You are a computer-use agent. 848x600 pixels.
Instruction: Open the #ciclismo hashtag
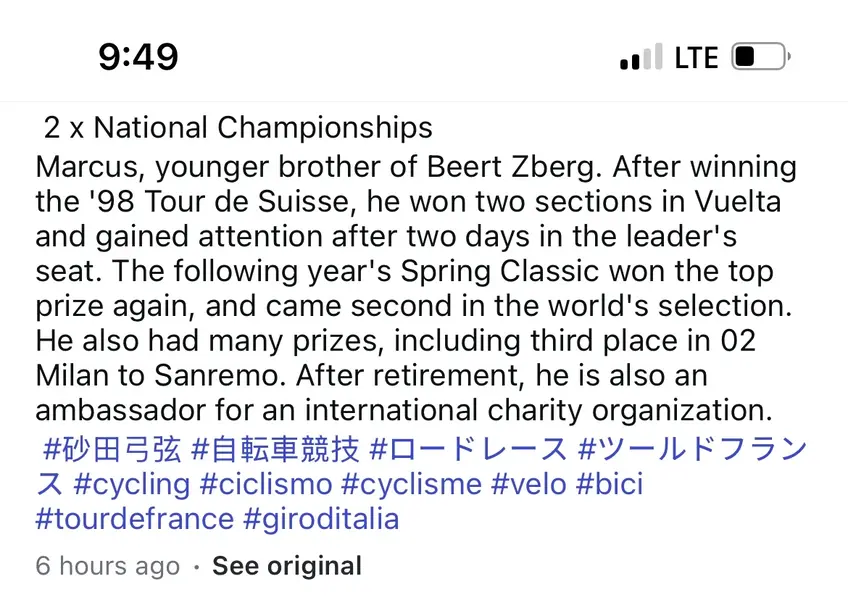tap(266, 484)
